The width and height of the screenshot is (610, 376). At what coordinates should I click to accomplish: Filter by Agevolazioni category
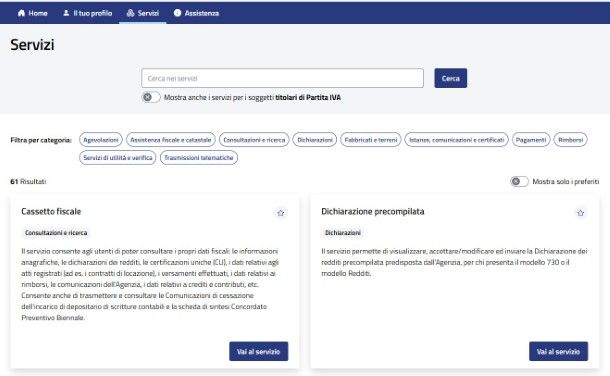(101, 140)
